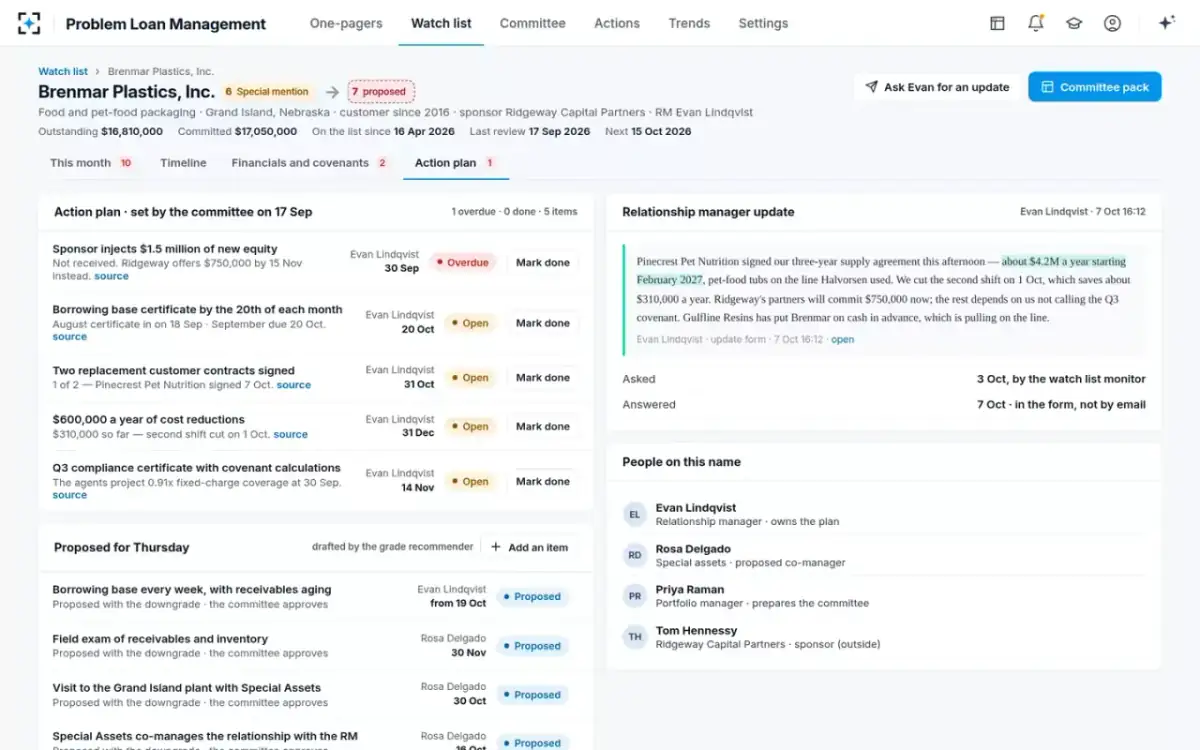1200x750 pixels.
Task: Click the highlighted $4.2M a year passage
Action: [881, 271]
